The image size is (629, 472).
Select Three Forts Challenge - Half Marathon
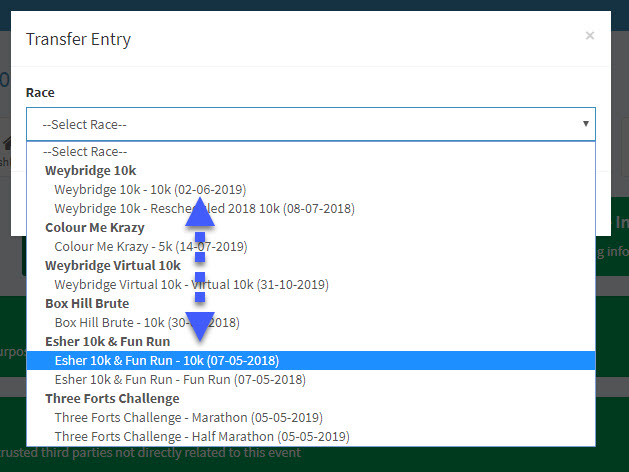[x=202, y=436]
